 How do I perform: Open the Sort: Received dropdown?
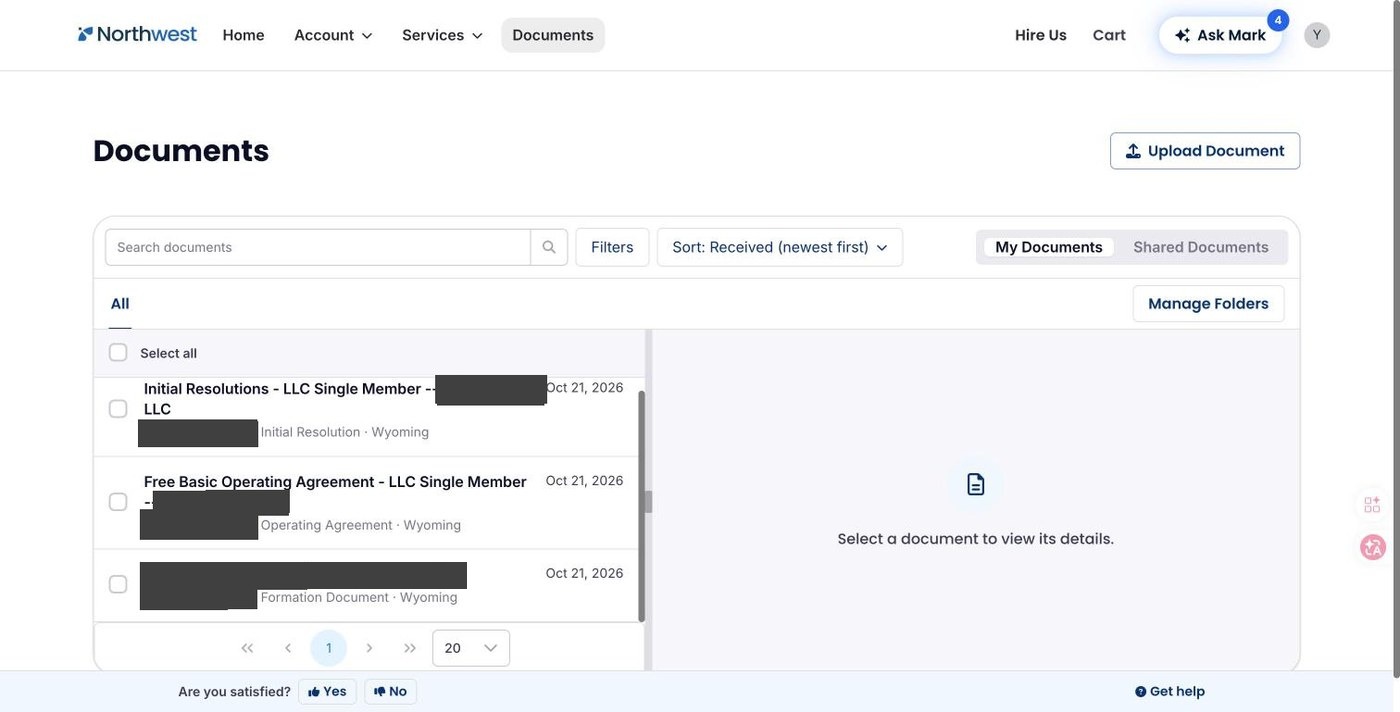click(780, 247)
